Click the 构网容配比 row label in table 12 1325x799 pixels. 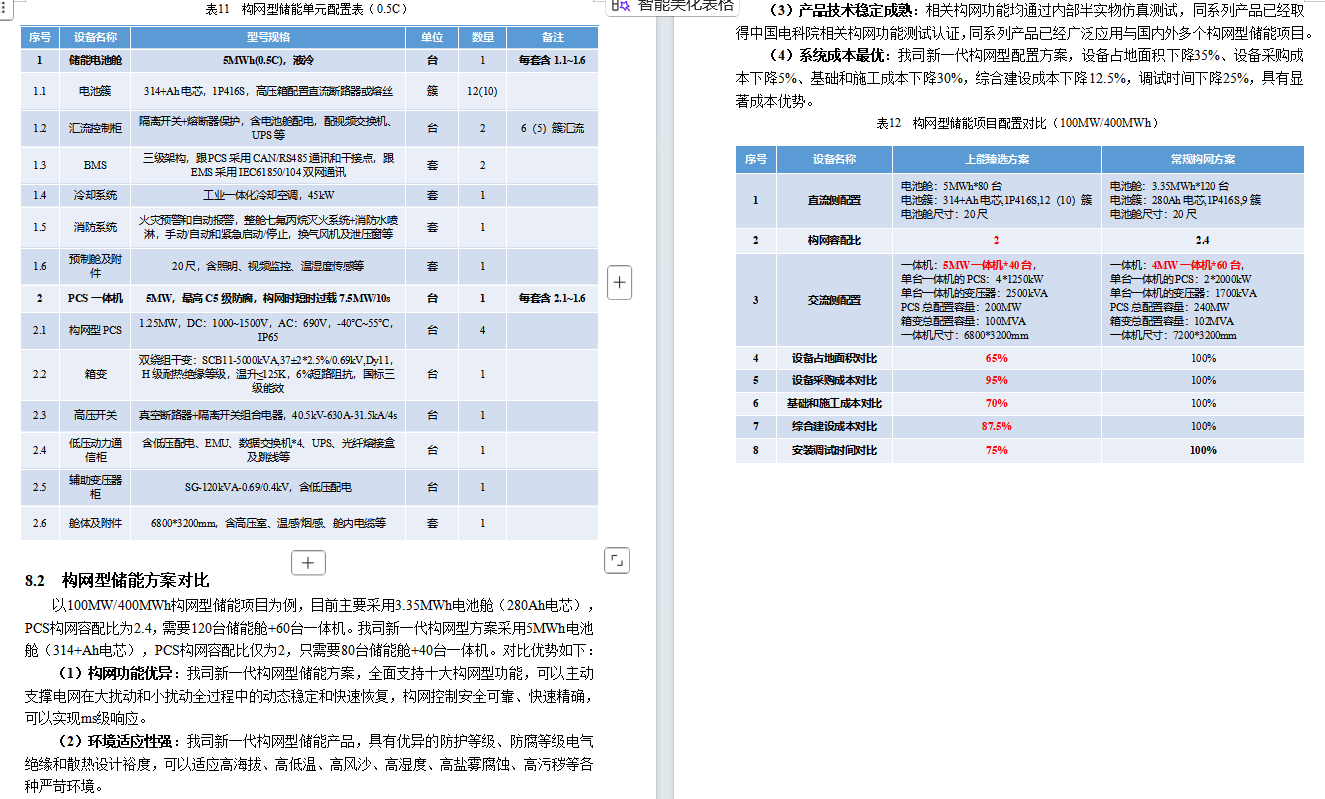[834, 240]
